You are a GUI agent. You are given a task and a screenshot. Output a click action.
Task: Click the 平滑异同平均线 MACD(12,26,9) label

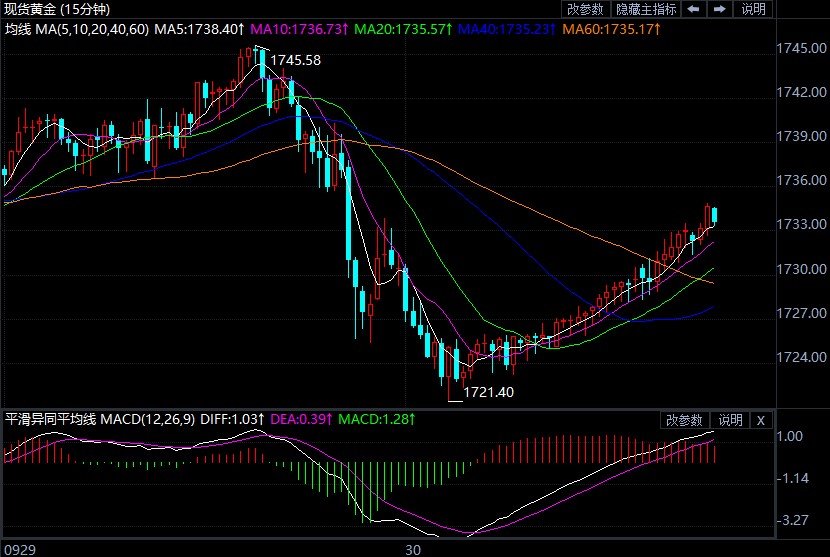point(100,419)
